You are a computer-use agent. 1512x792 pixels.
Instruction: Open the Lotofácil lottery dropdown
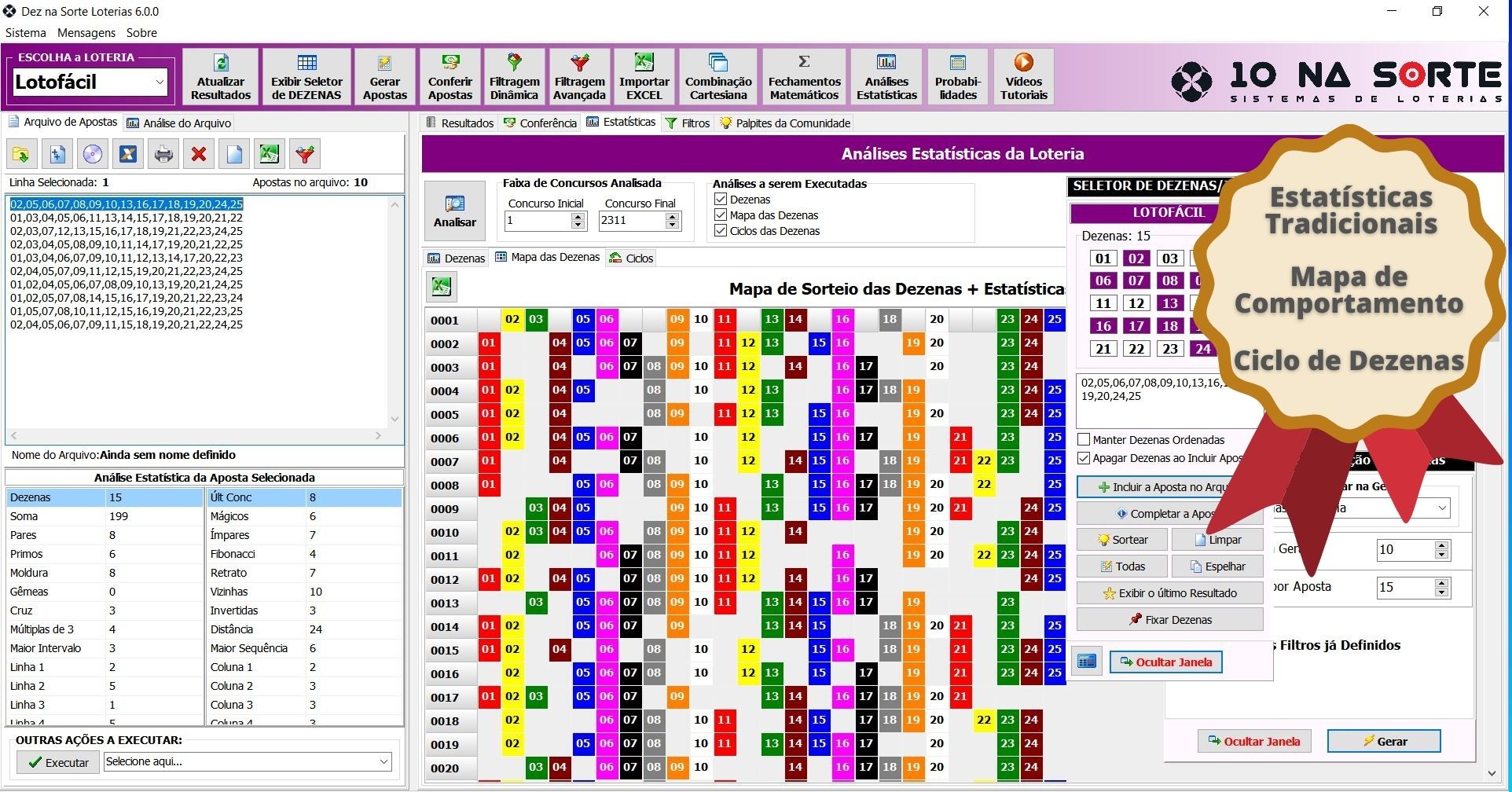pyautogui.click(x=160, y=82)
